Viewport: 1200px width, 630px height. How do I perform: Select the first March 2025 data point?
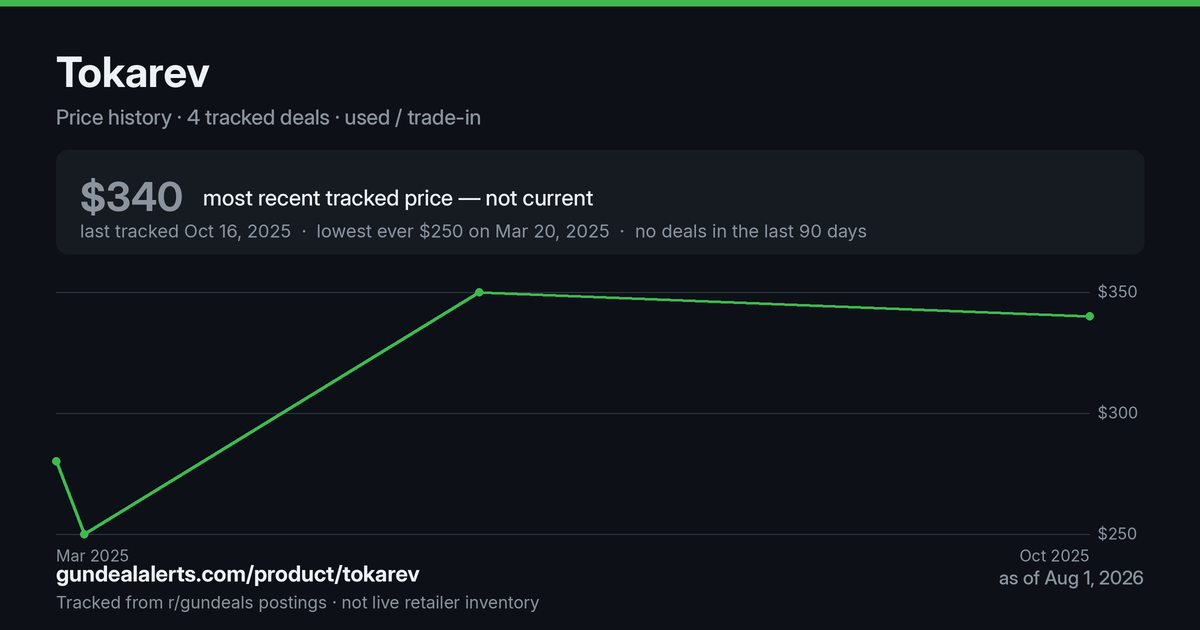point(56,461)
